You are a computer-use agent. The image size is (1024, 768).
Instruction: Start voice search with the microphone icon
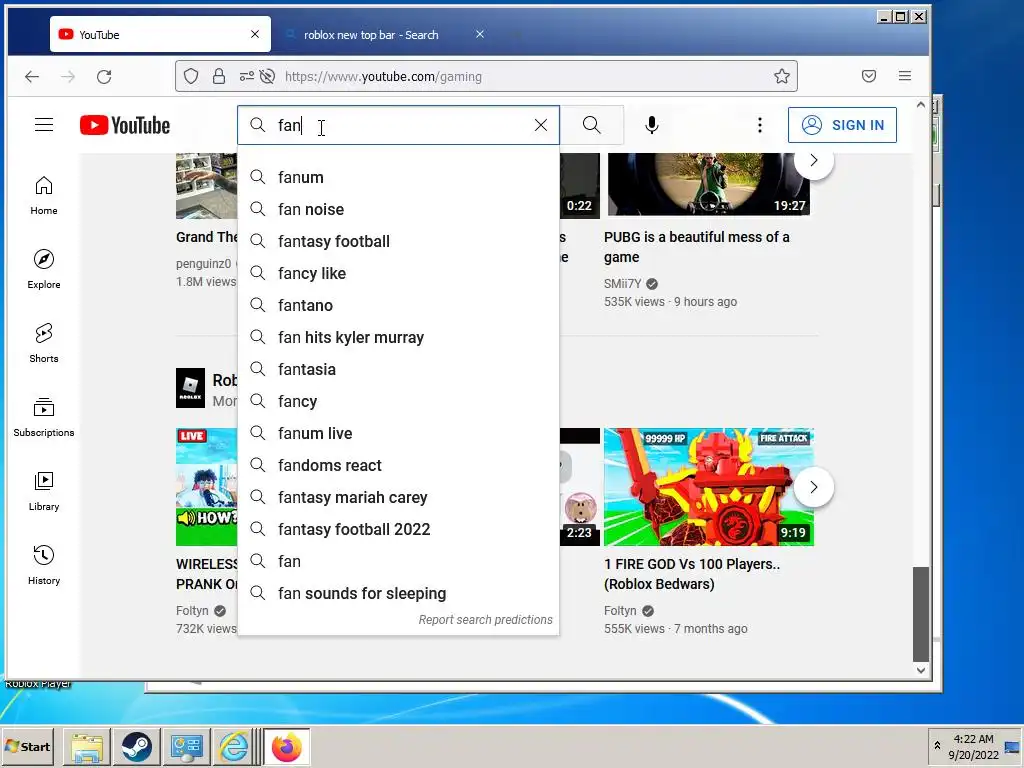(651, 125)
